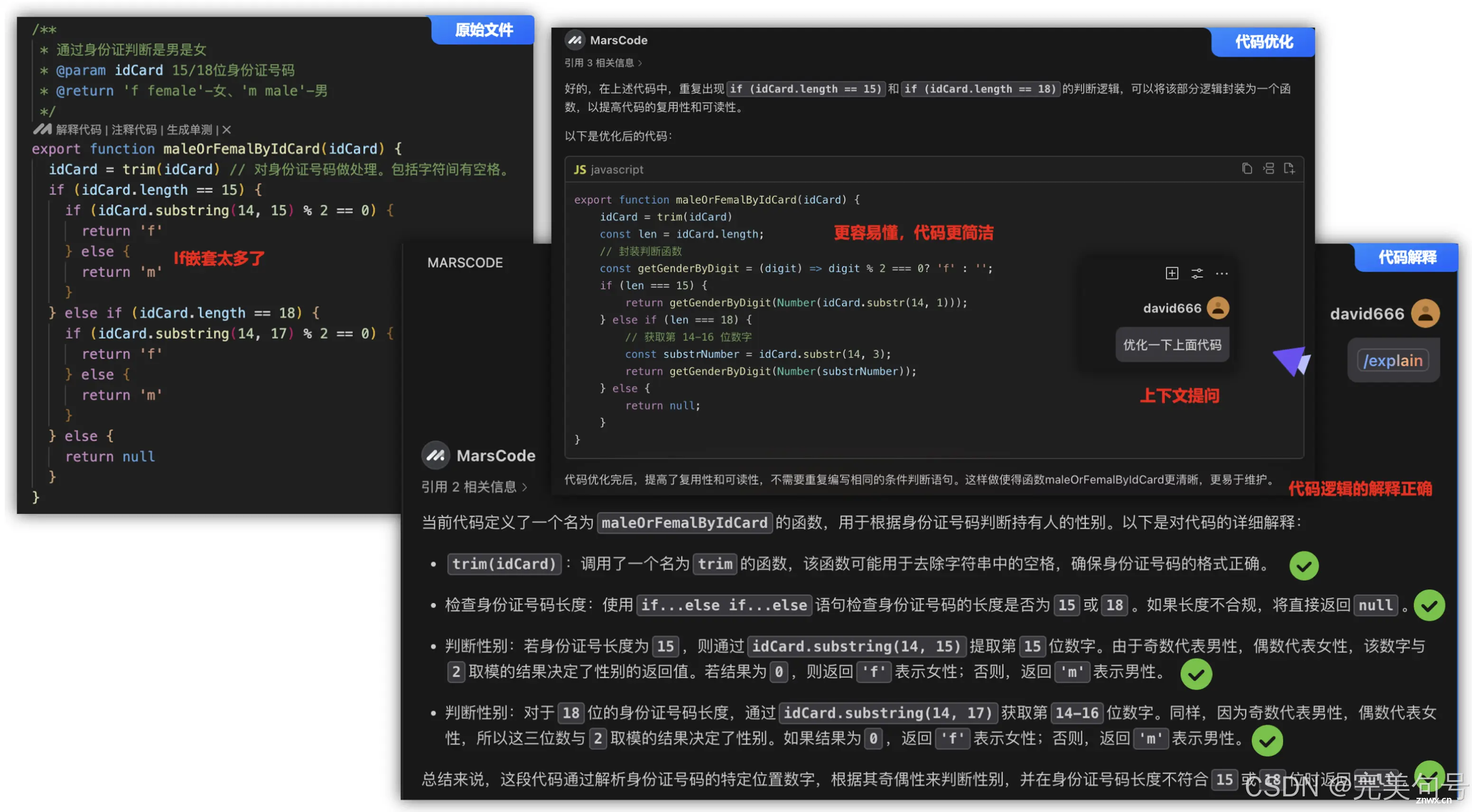Click 注释代码 code lens action
Screen dimensions: 1472x812
pos(134,129)
